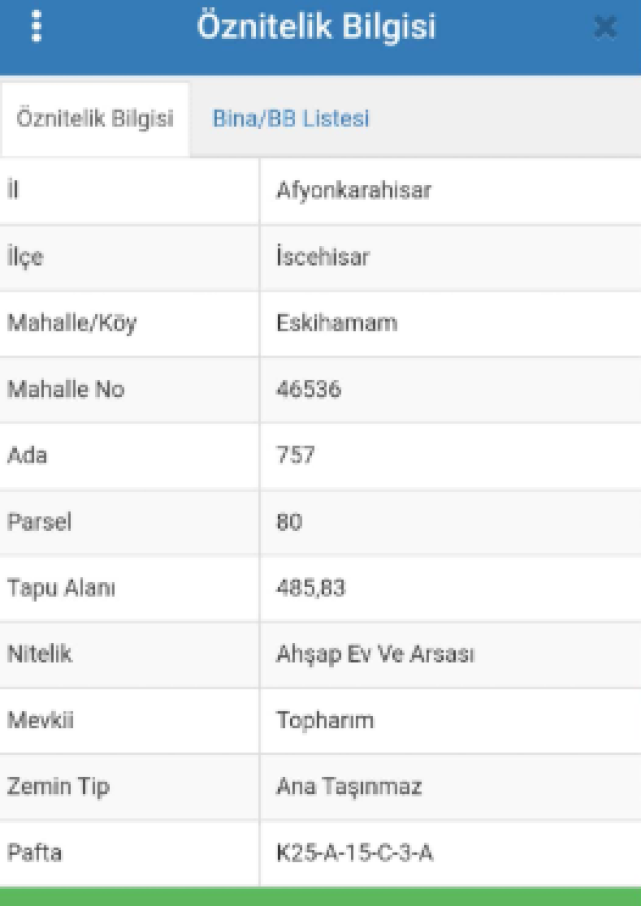Click the Afyonkarahisar province value
641x906 pixels.
[x=353, y=191]
